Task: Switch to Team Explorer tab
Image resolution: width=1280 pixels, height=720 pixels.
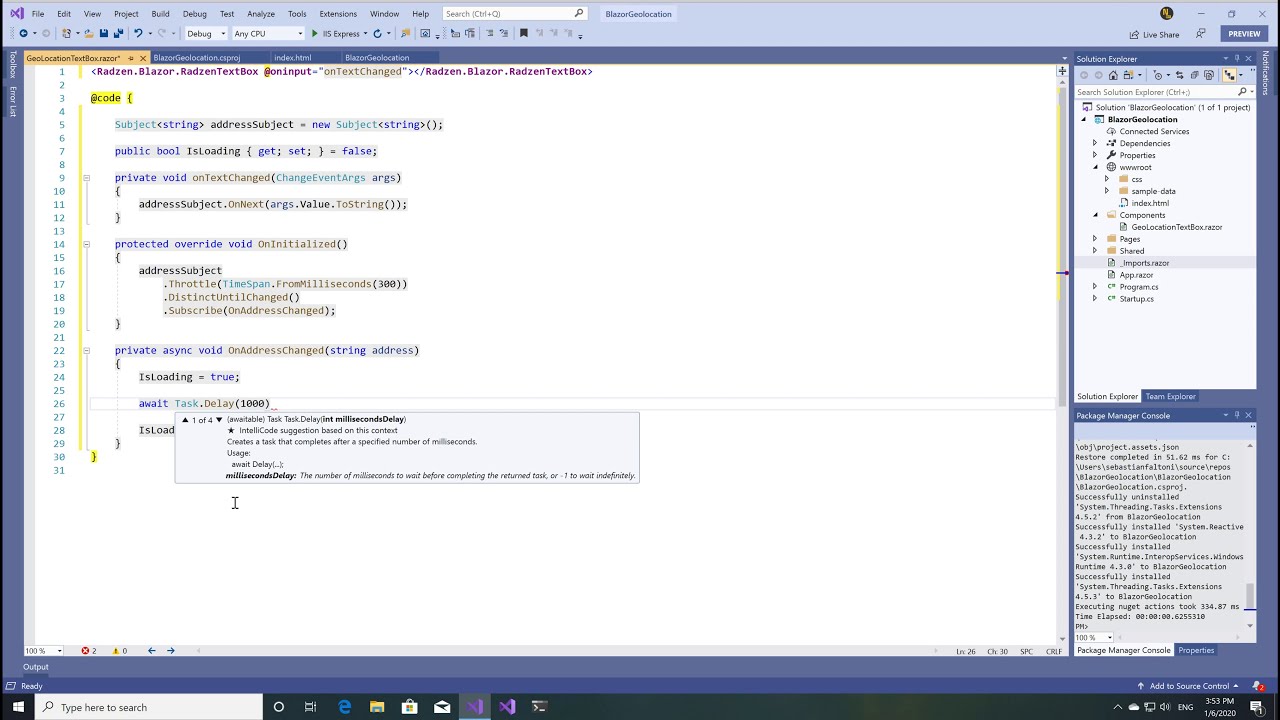Action: [x=1170, y=397]
